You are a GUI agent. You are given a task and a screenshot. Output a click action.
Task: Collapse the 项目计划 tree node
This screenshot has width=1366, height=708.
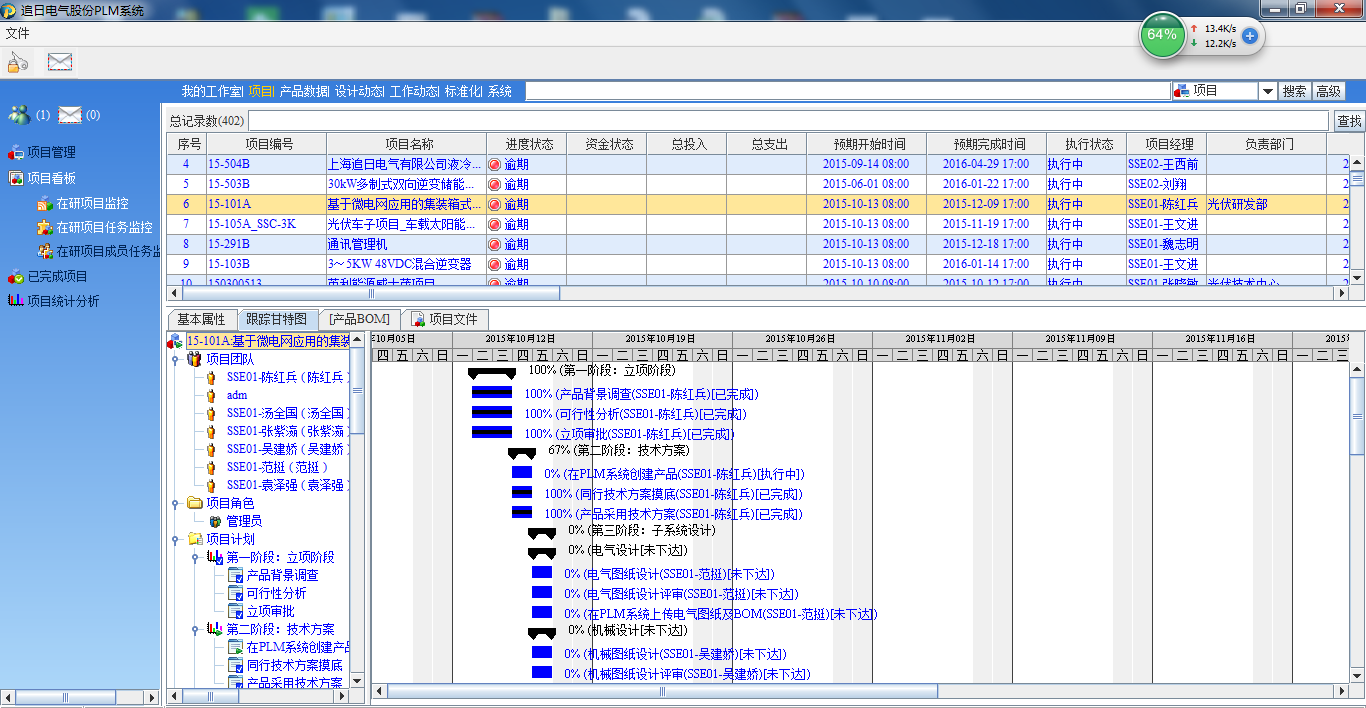tap(175, 539)
